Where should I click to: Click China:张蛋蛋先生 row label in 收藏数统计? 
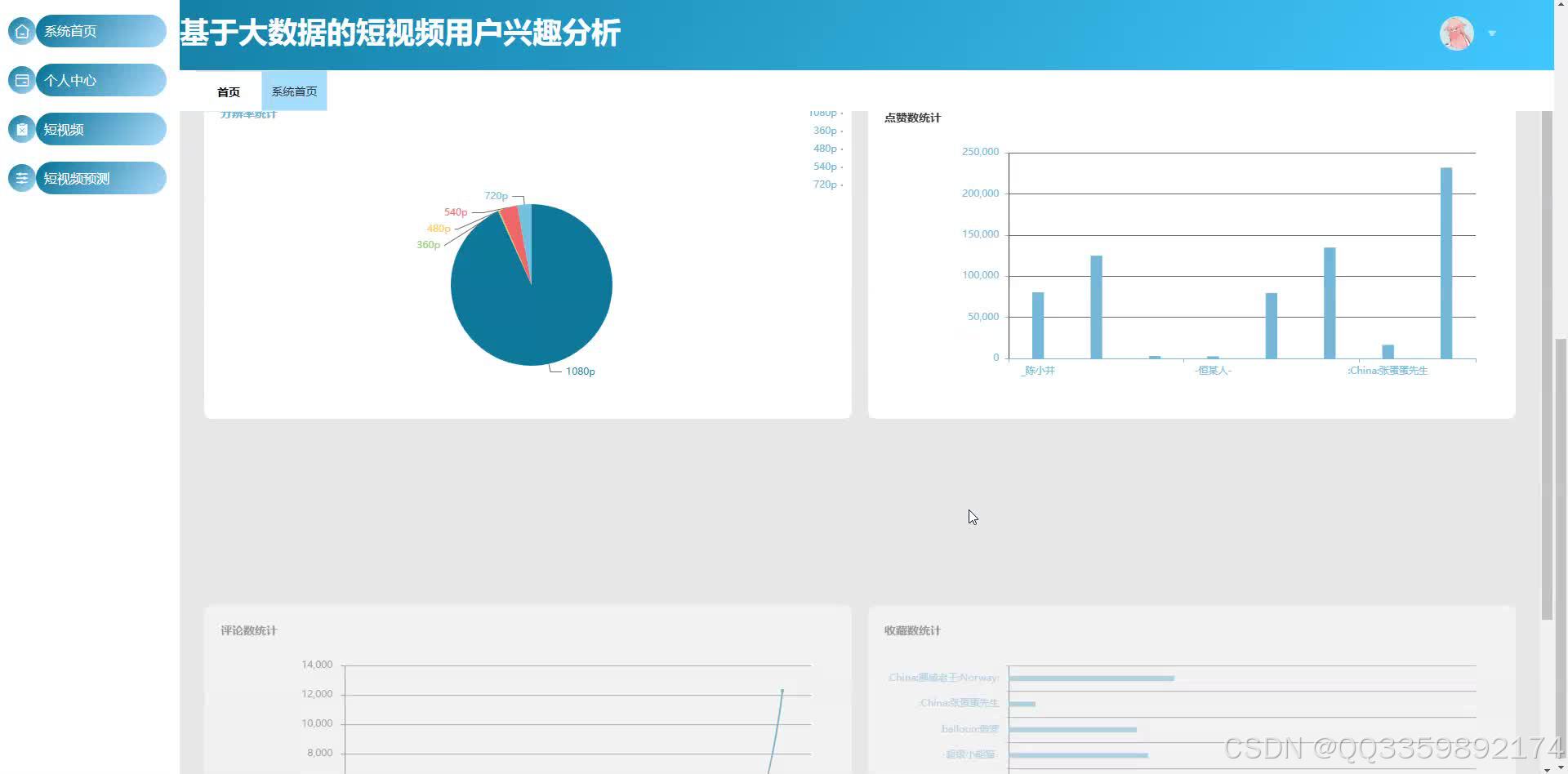pyautogui.click(x=959, y=703)
